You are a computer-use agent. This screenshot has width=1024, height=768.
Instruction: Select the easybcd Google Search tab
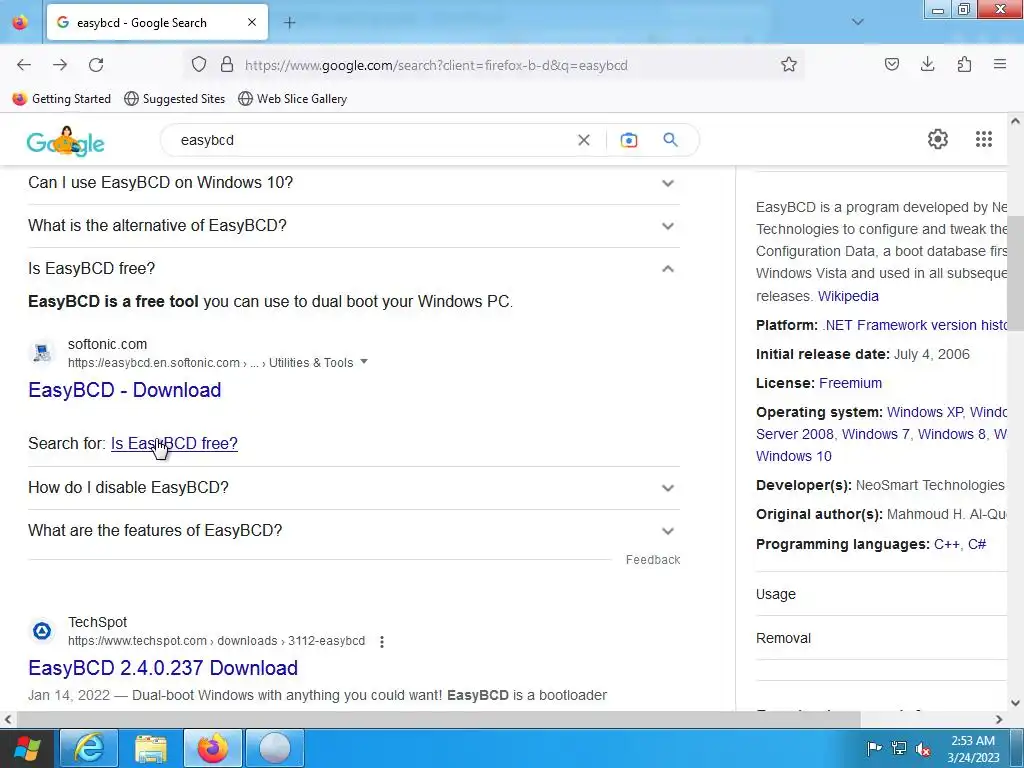[157, 22]
